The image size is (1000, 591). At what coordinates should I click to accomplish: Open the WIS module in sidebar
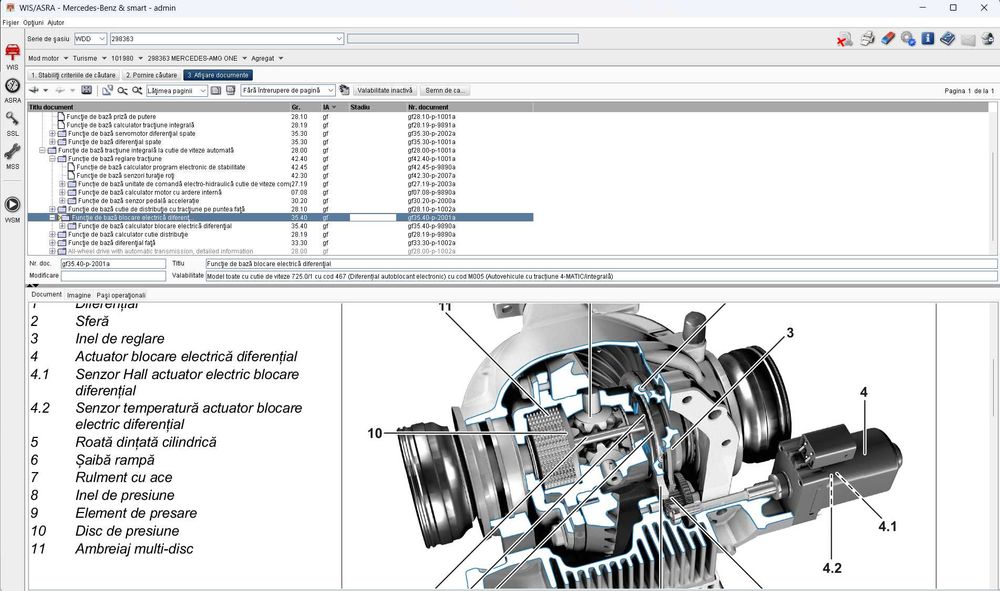tap(12, 55)
